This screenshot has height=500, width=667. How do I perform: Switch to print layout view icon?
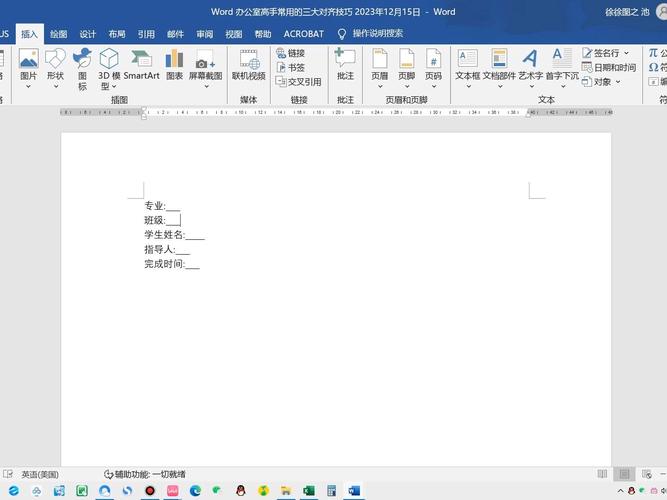pyautogui.click(x=624, y=474)
